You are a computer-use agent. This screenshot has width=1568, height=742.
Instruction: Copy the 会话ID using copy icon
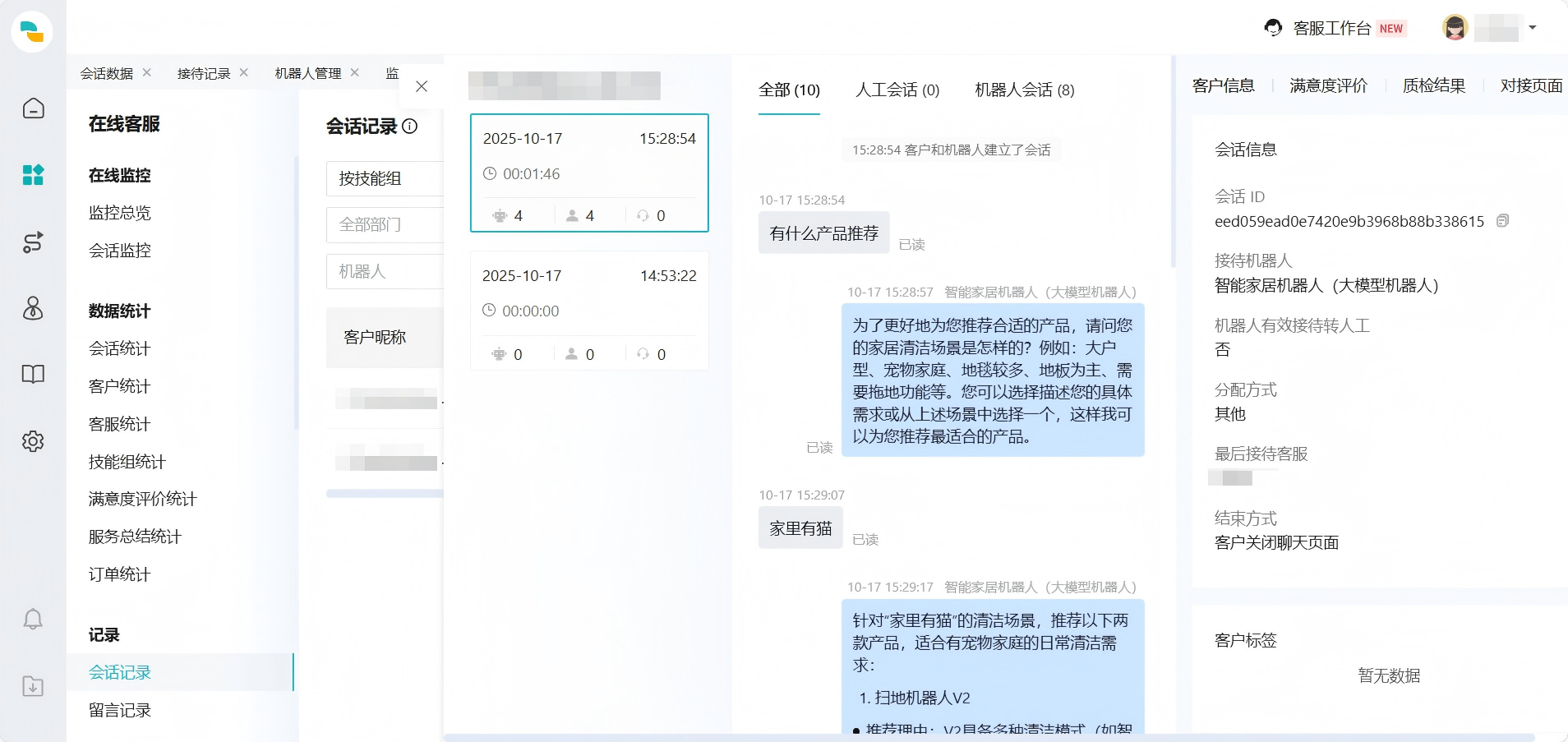pos(1503,221)
